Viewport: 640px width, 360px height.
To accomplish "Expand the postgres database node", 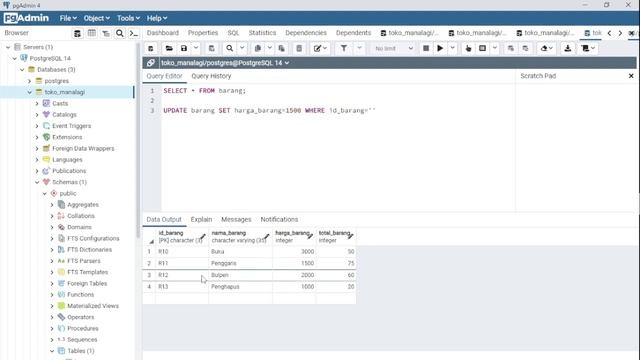I will pos(30,81).
